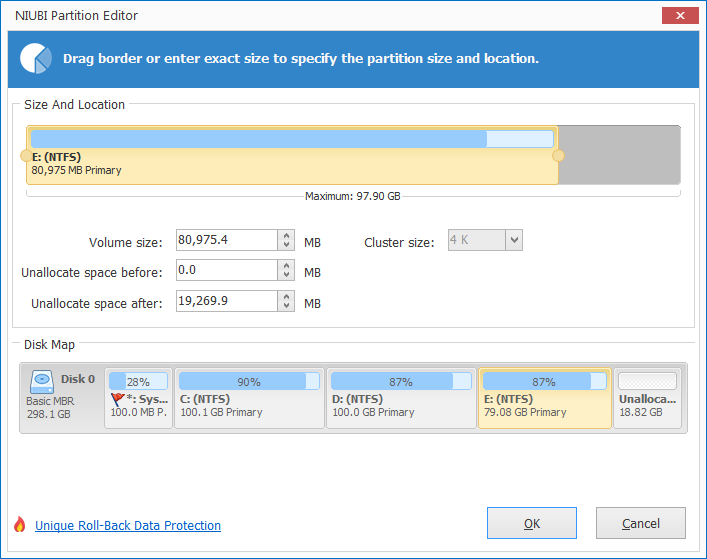Click the flame icon beside Roll-Back link
Screen dimensions: 707x559
coord(19,525)
